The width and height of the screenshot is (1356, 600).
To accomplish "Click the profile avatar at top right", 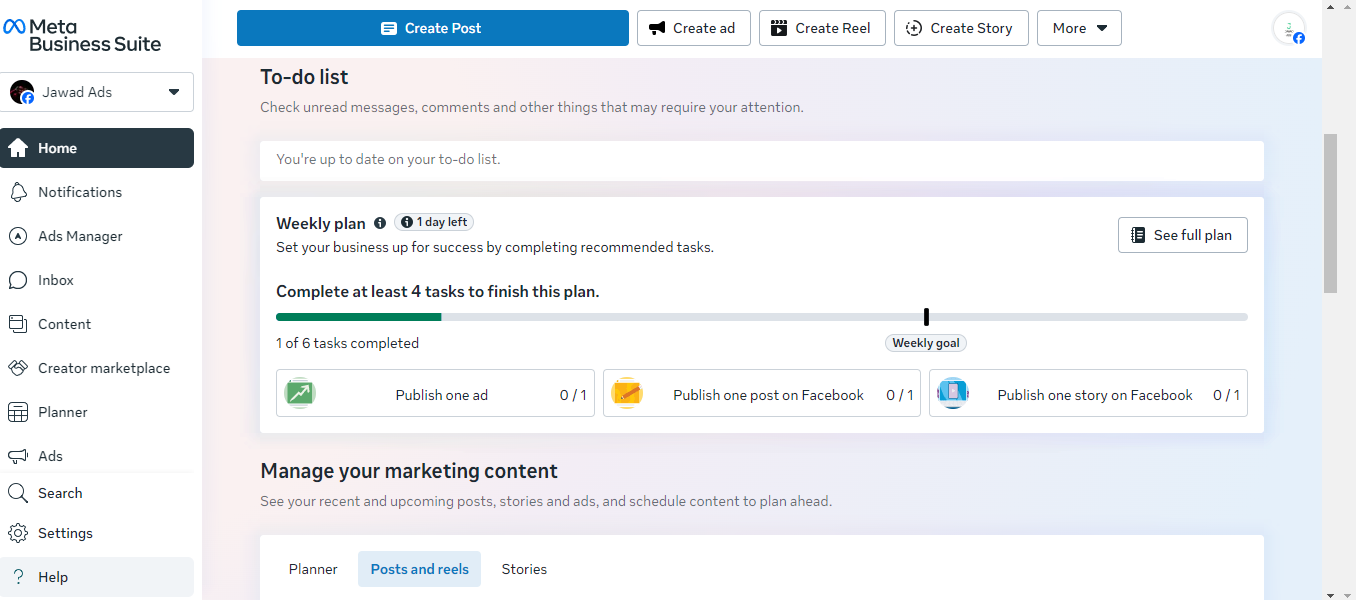I will click(x=1288, y=29).
